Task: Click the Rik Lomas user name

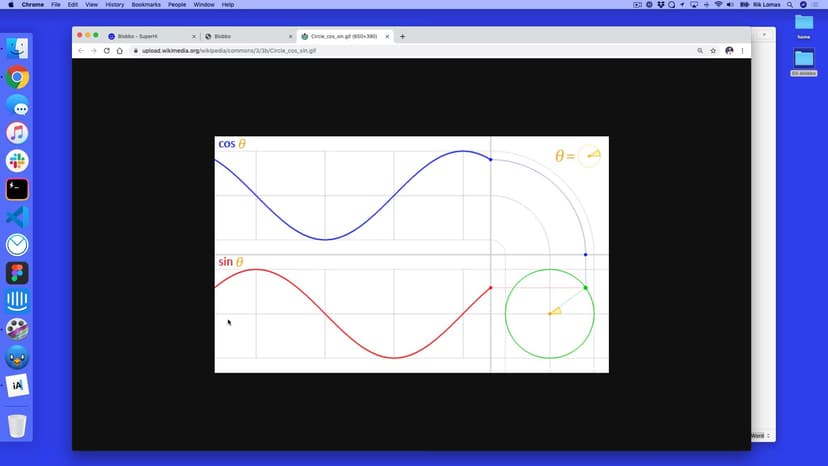Action: [x=767, y=5]
